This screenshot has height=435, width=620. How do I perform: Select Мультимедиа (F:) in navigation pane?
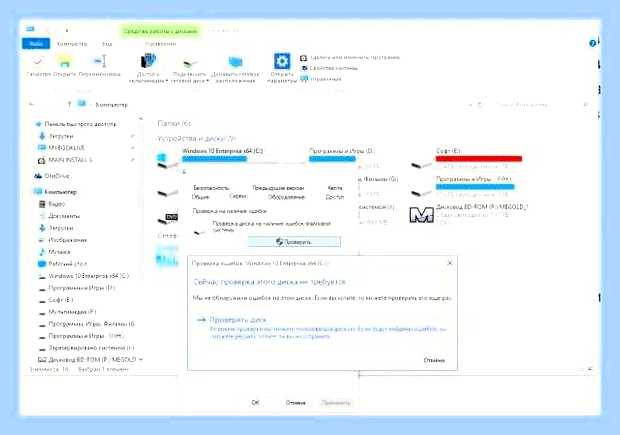(67, 312)
